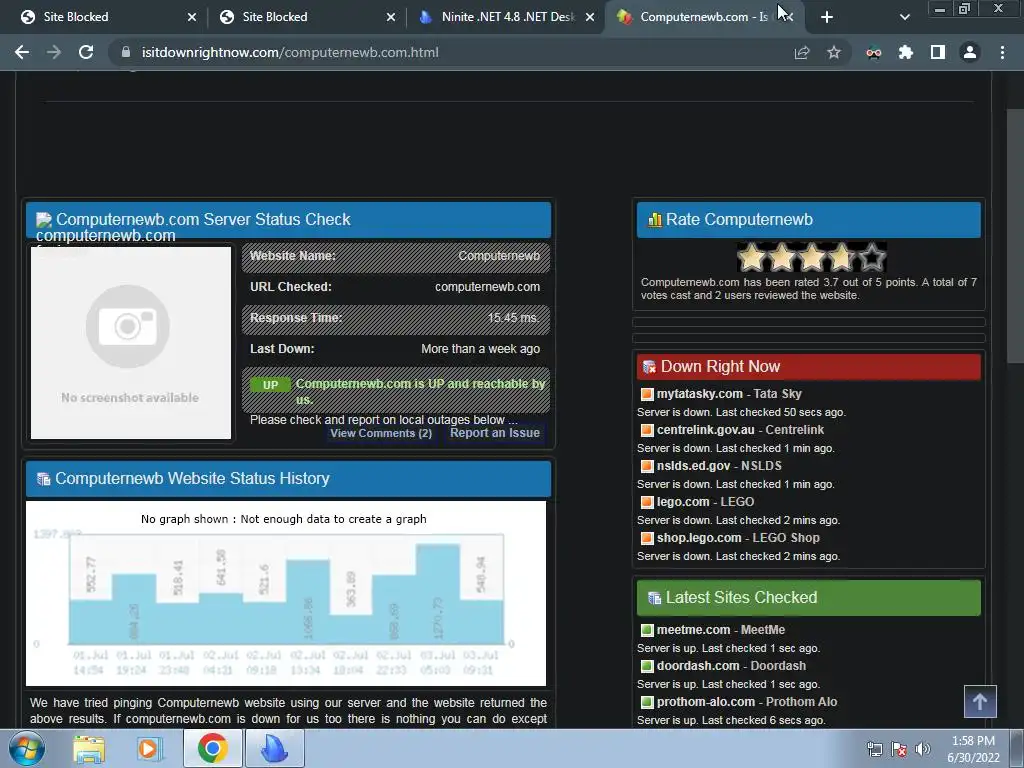Image resolution: width=1024 pixels, height=768 pixels.
Task: Click the volume speaker tray icon
Action: coord(923,749)
